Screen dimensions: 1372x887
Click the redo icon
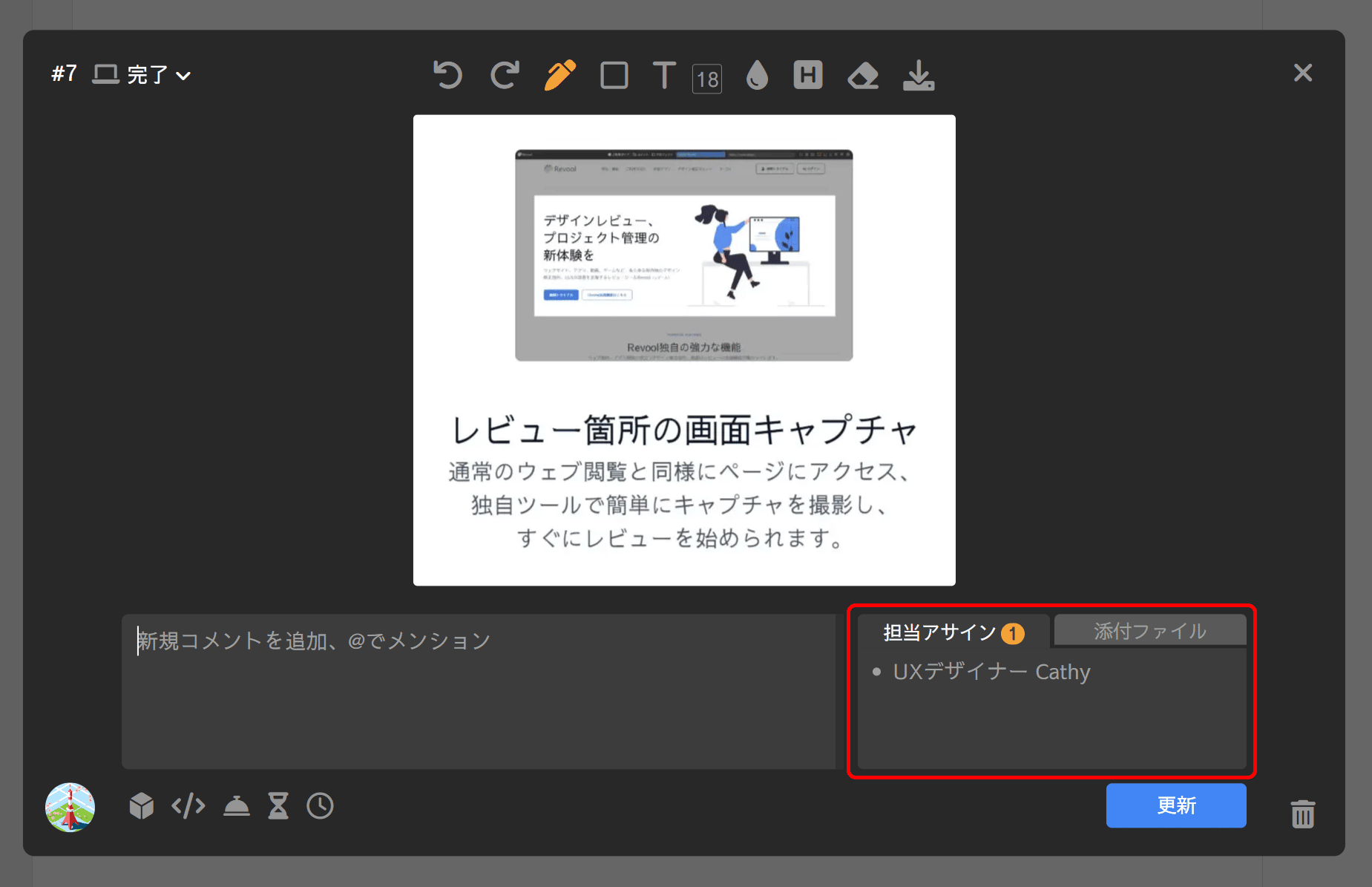[x=505, y=75]
